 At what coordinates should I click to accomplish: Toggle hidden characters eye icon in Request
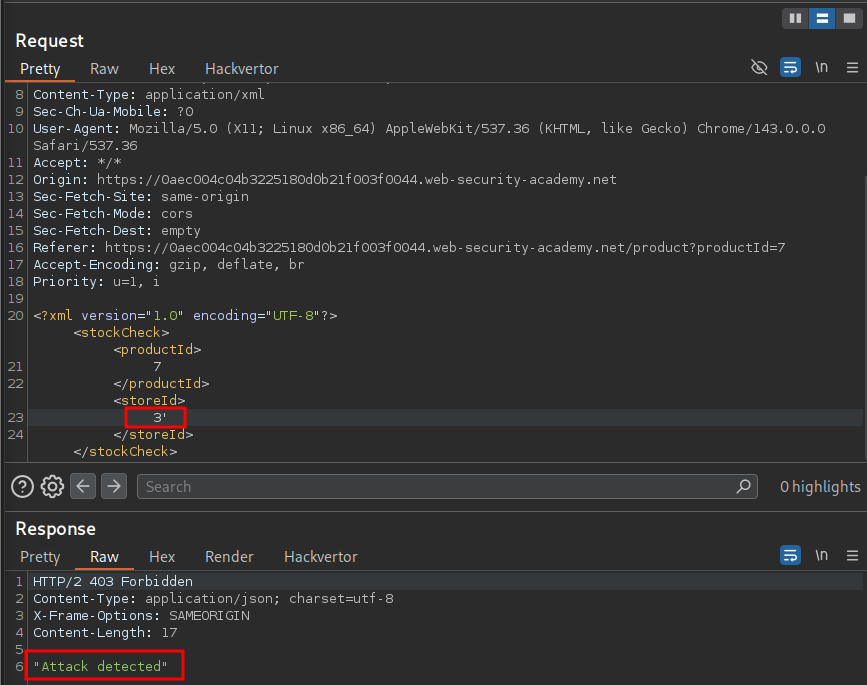[x=759, y=68]
